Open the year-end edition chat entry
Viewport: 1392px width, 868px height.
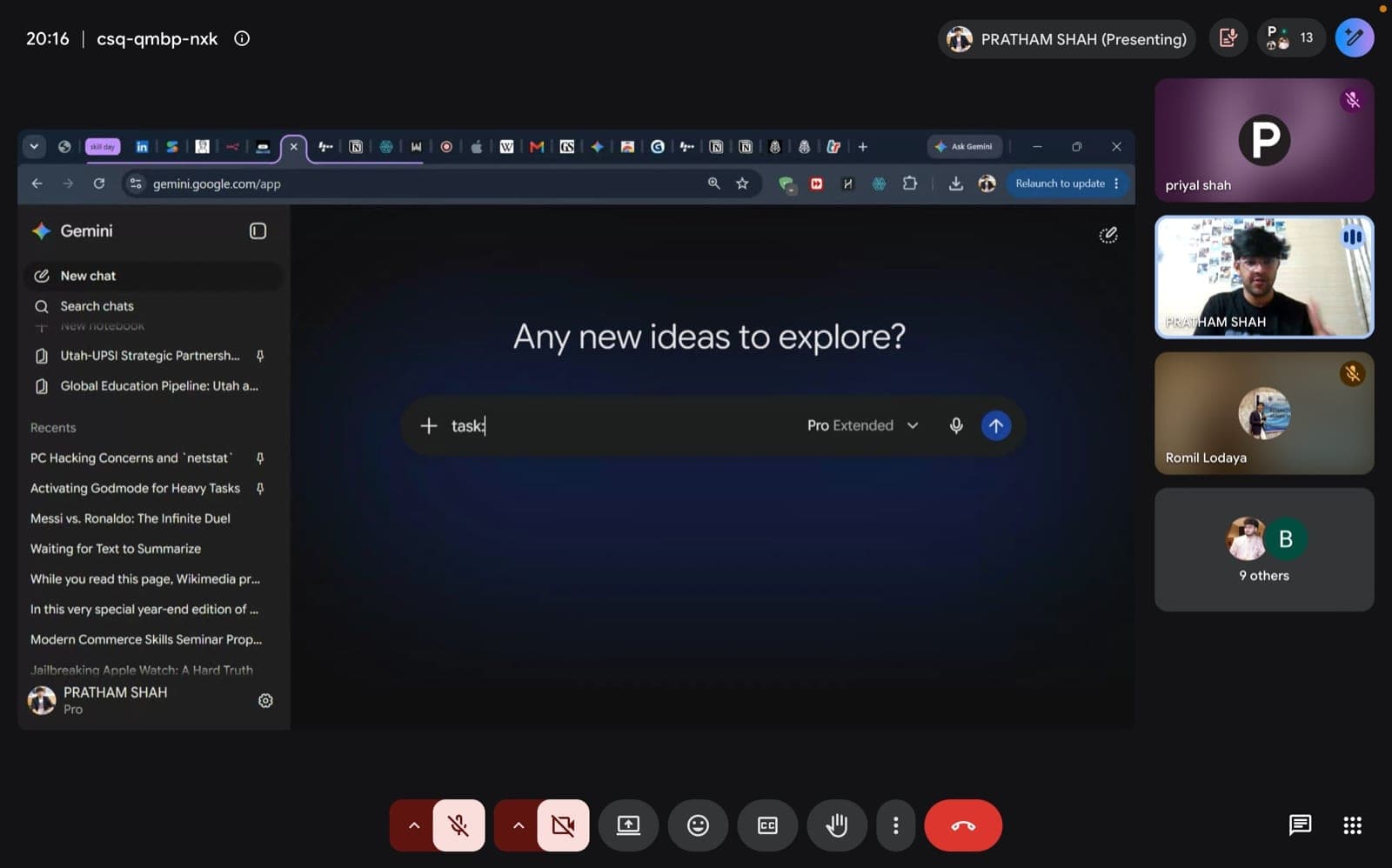[x=144, y=610]
